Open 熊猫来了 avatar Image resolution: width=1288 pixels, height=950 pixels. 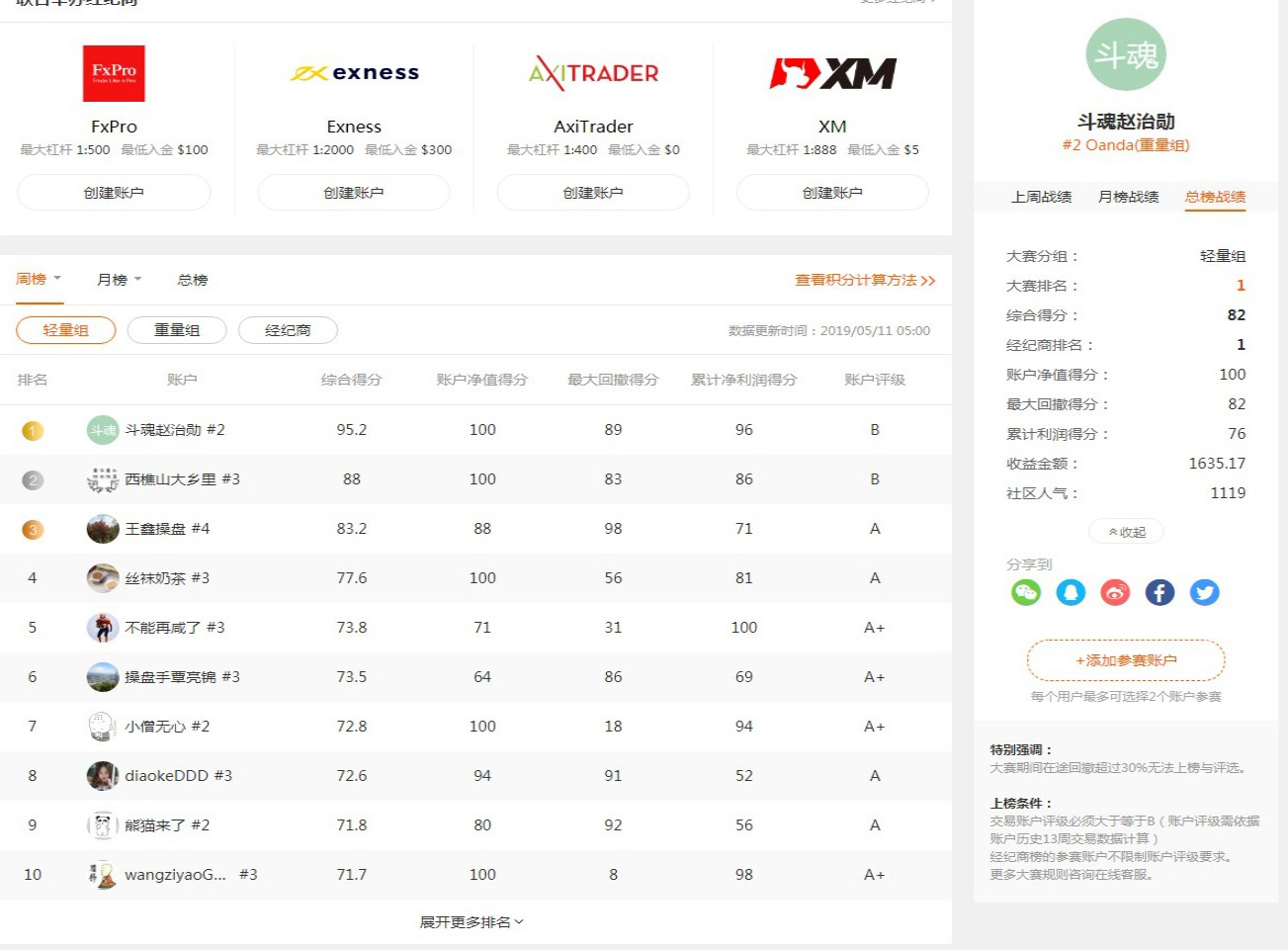tap(103, 825)
